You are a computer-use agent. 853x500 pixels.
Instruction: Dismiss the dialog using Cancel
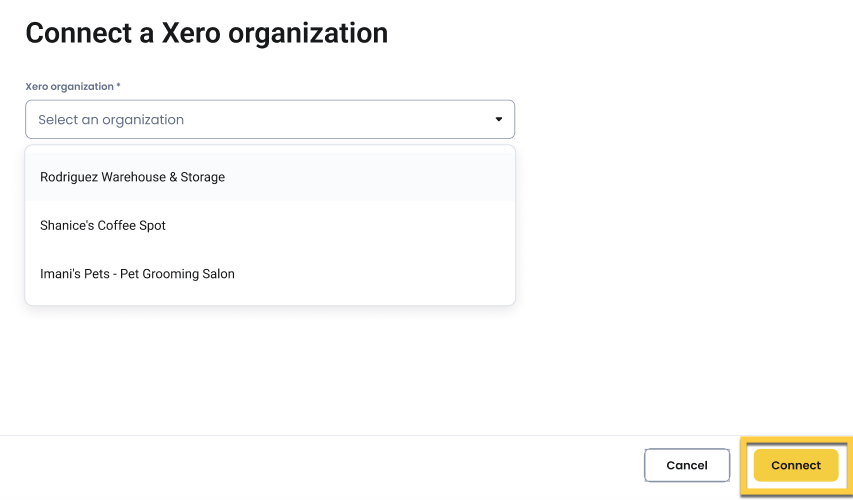tap(687, 465)
